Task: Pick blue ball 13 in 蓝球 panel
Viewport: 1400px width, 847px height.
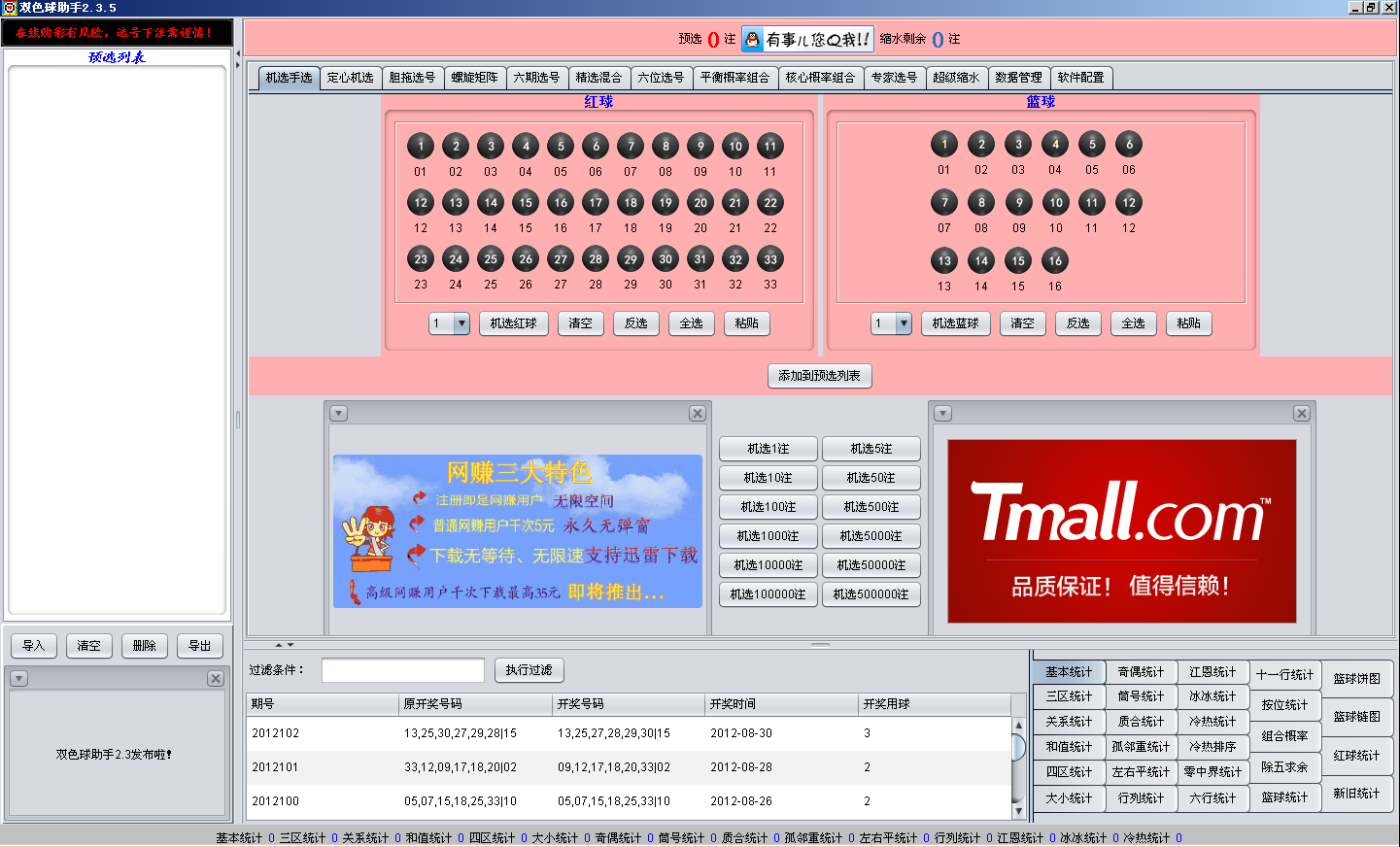Action: point(944,260)
